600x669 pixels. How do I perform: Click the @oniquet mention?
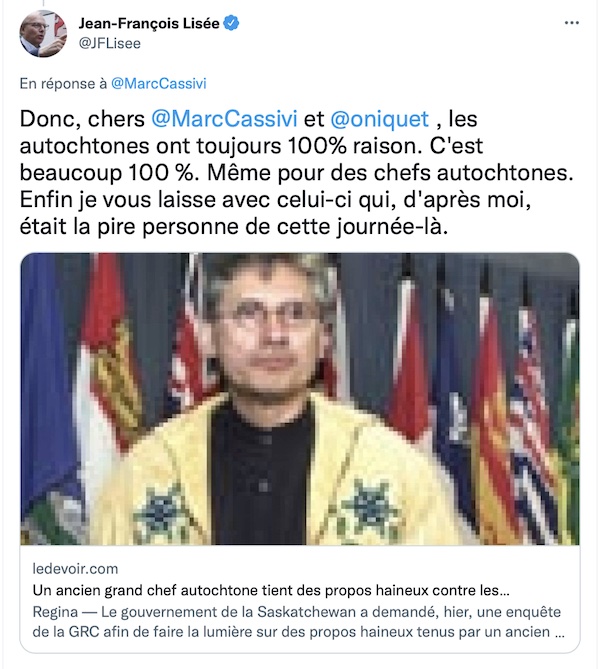tap(380, 119)
